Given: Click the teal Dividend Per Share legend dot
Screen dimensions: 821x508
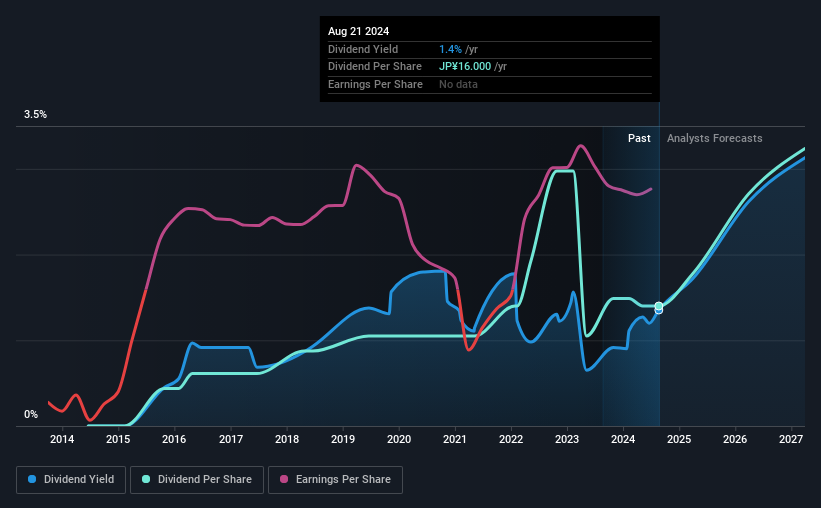Looking at the screenshot, I should 146,479.
